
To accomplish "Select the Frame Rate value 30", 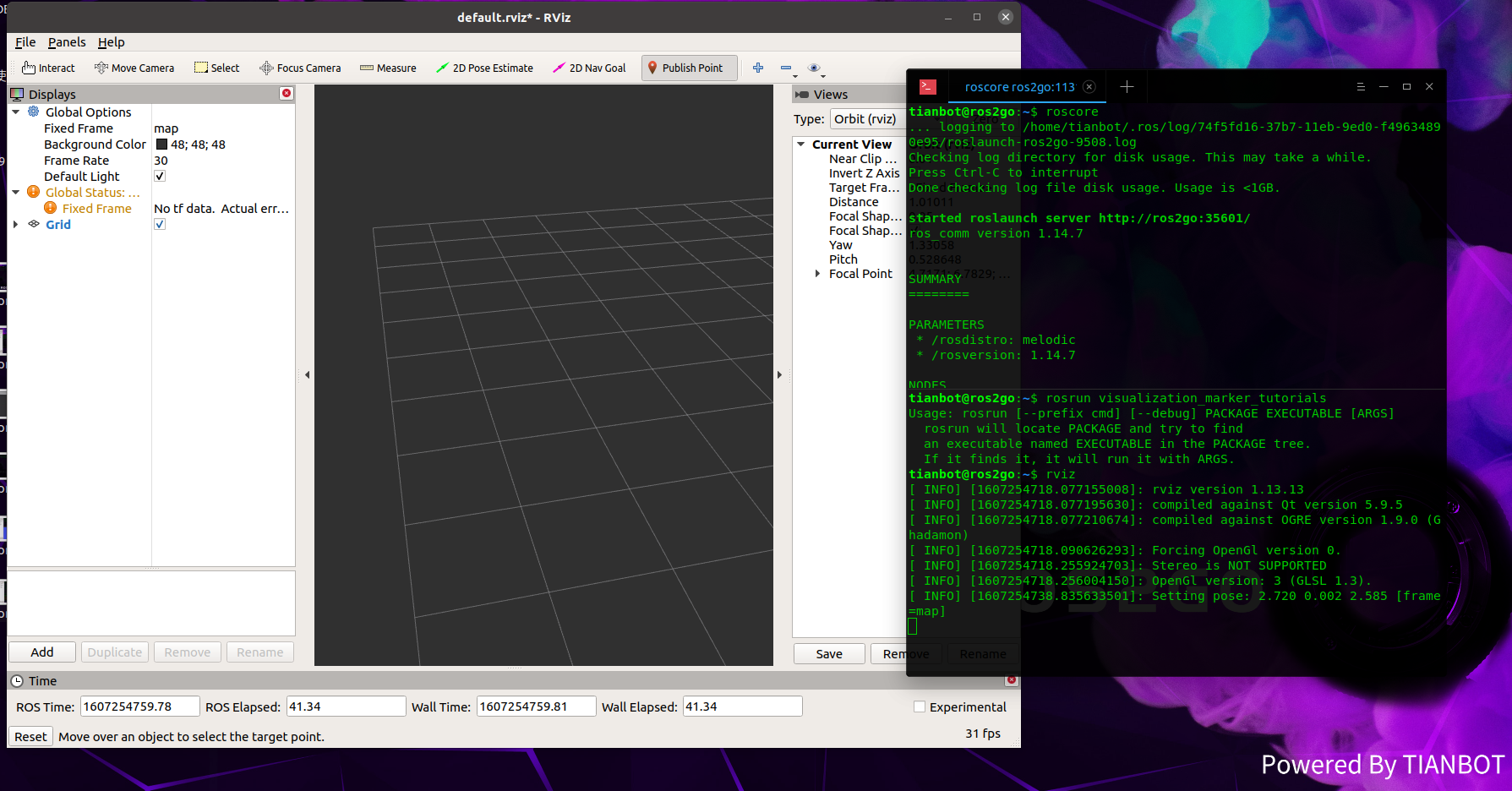I will 161,160.
